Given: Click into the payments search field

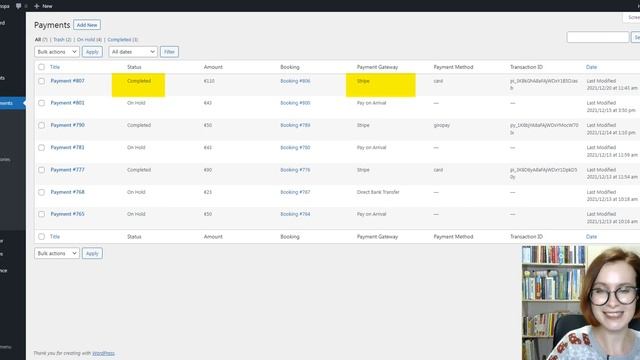Looking at the screenshot, I should coord(598,37).
